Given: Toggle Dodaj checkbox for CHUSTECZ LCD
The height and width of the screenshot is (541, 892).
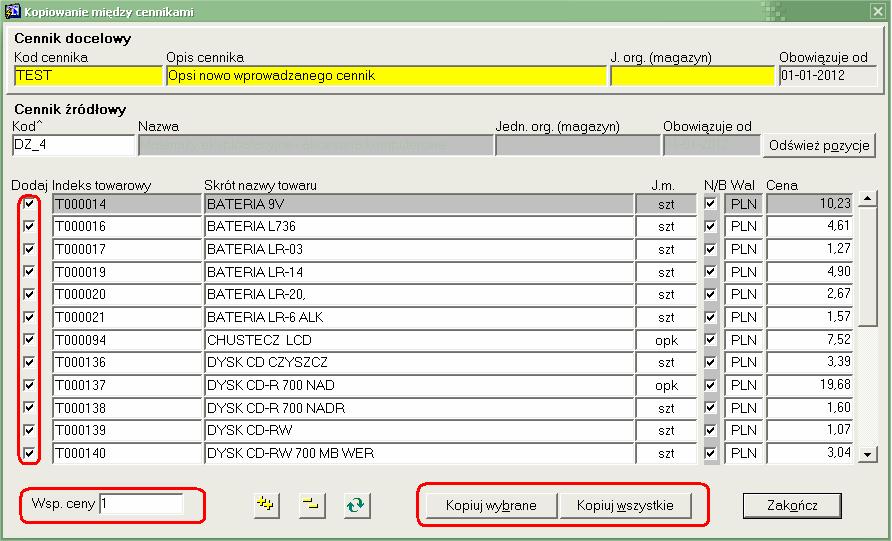Looking at the screenshot, I should 29,340.
